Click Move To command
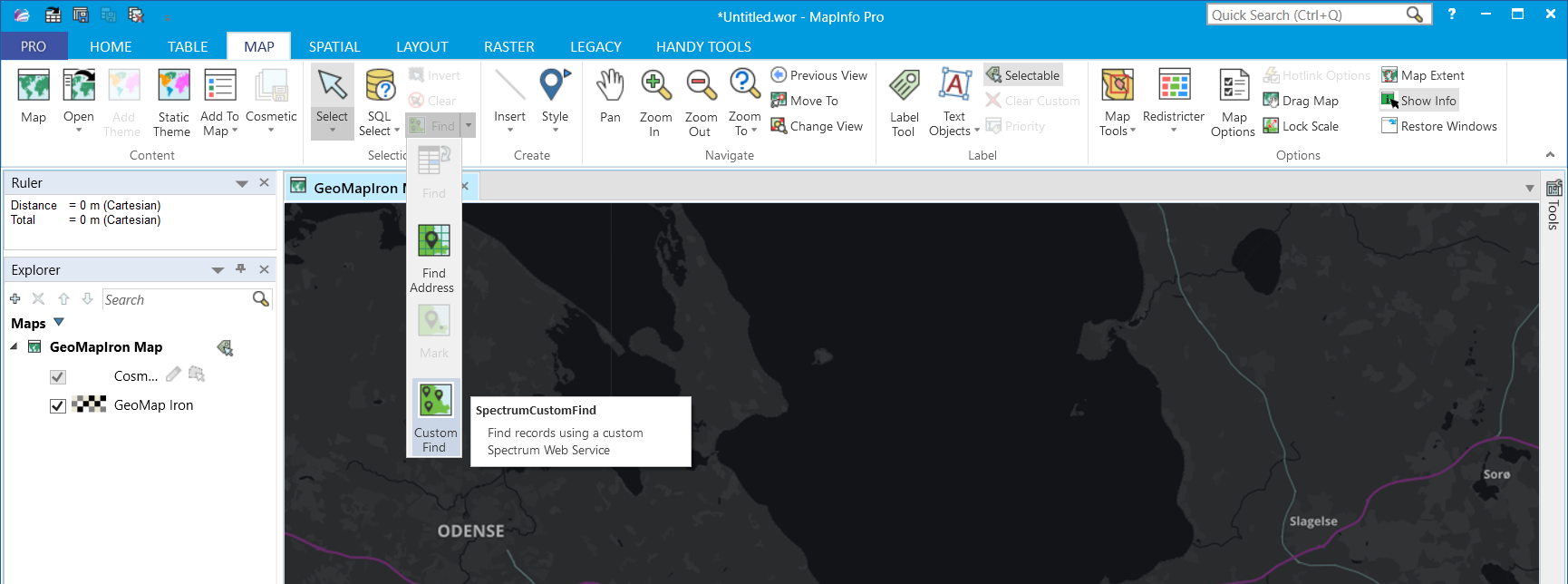The width and height of the screenshot is (1568, 584). click(804, 101)
